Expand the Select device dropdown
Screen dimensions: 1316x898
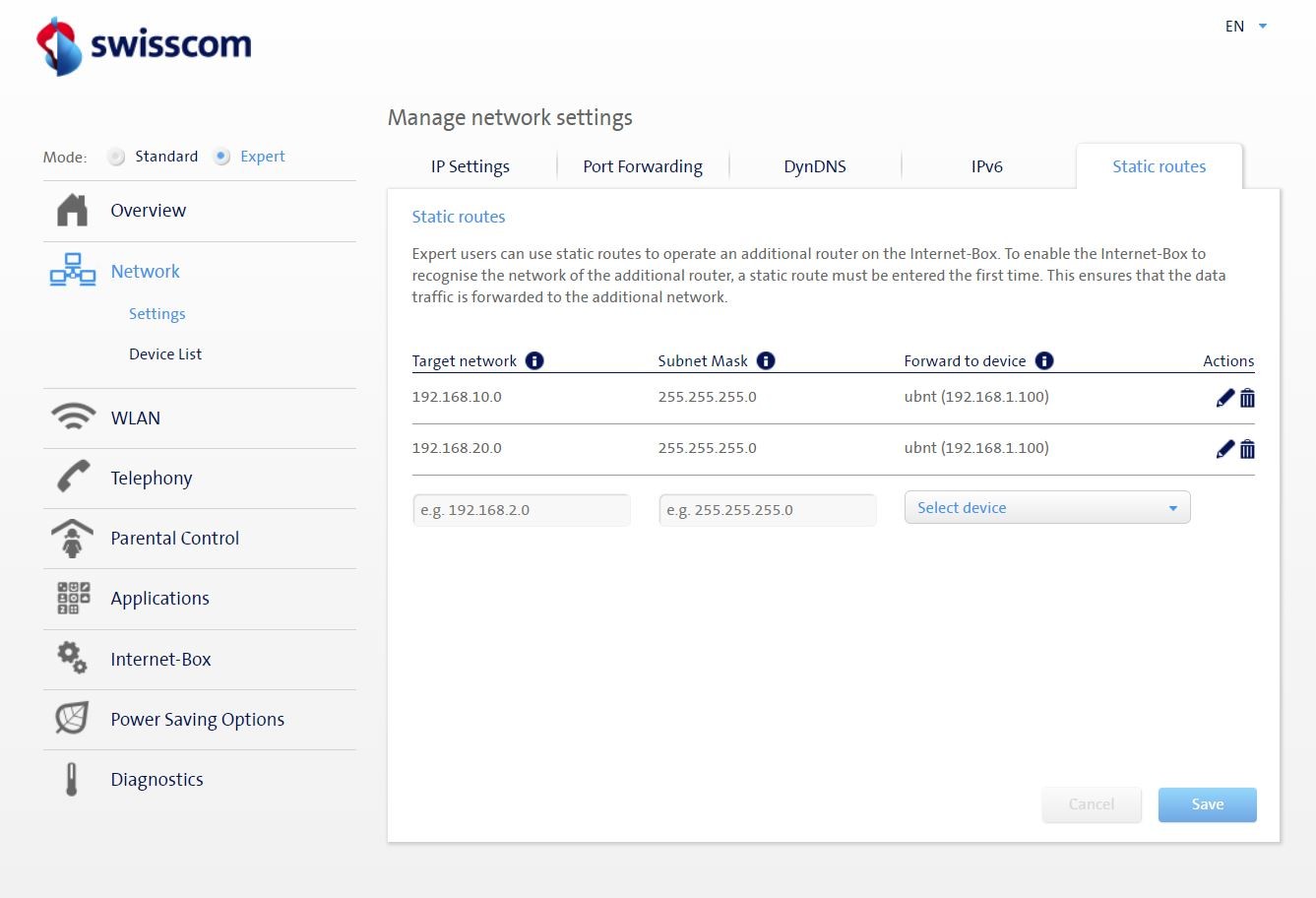tap(1046, 508)
